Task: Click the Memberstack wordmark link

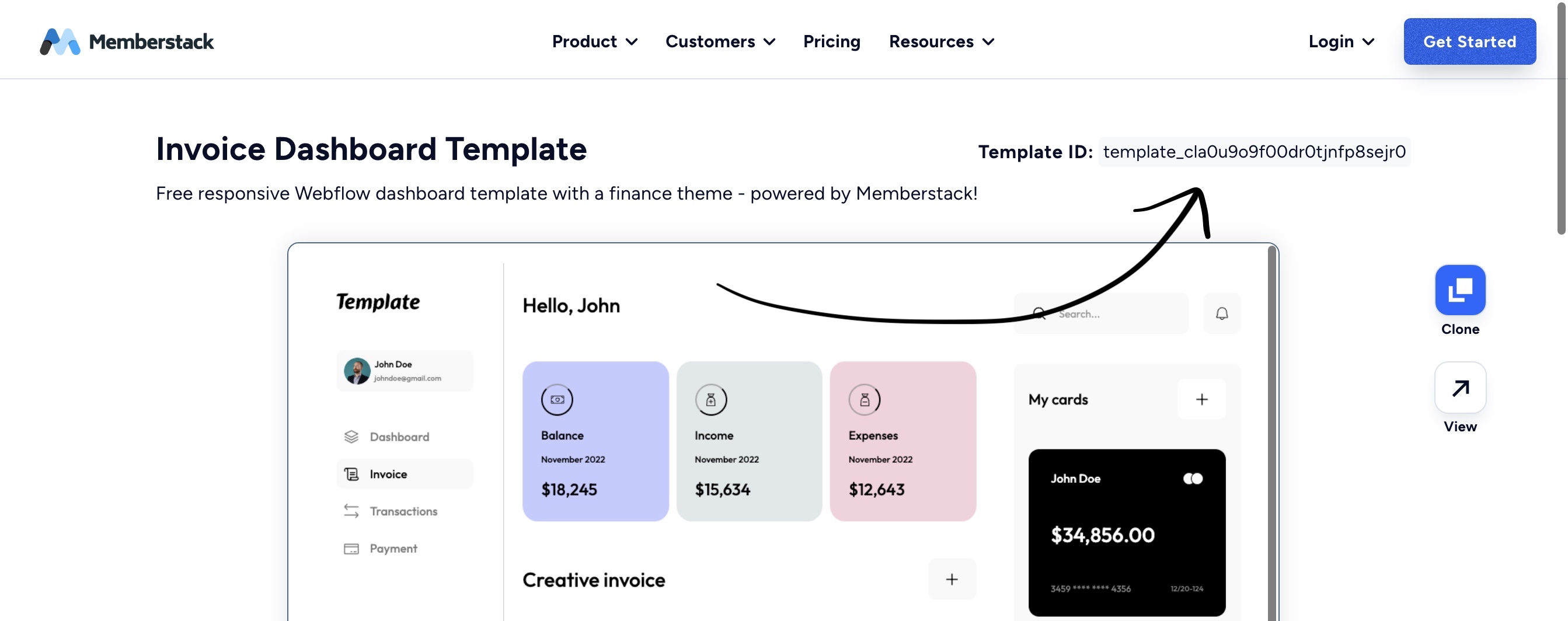Action: tap(152, 41)
